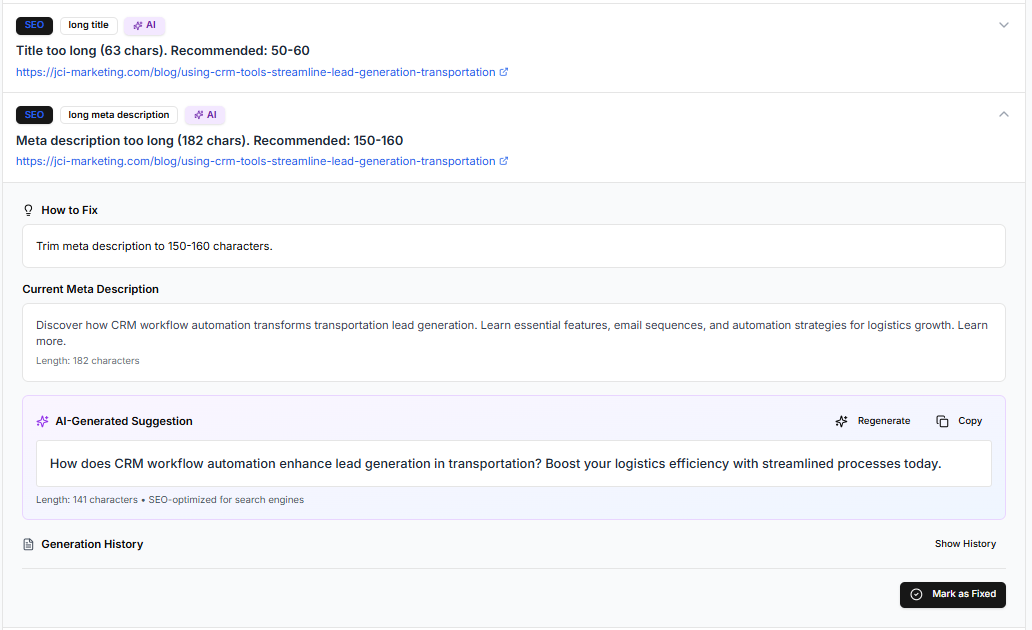The height and width of the screenshot is (630, 1032).
Task: Select the "long meta description" tag
Action: coord(119,115)
